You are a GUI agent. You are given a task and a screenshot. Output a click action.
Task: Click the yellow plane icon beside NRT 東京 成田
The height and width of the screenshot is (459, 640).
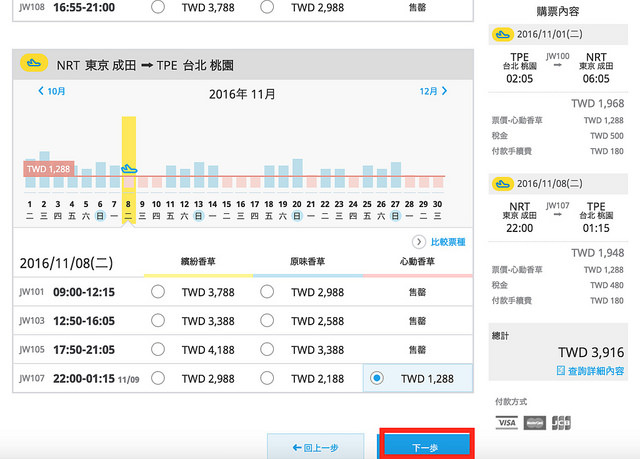coord(33,63)
